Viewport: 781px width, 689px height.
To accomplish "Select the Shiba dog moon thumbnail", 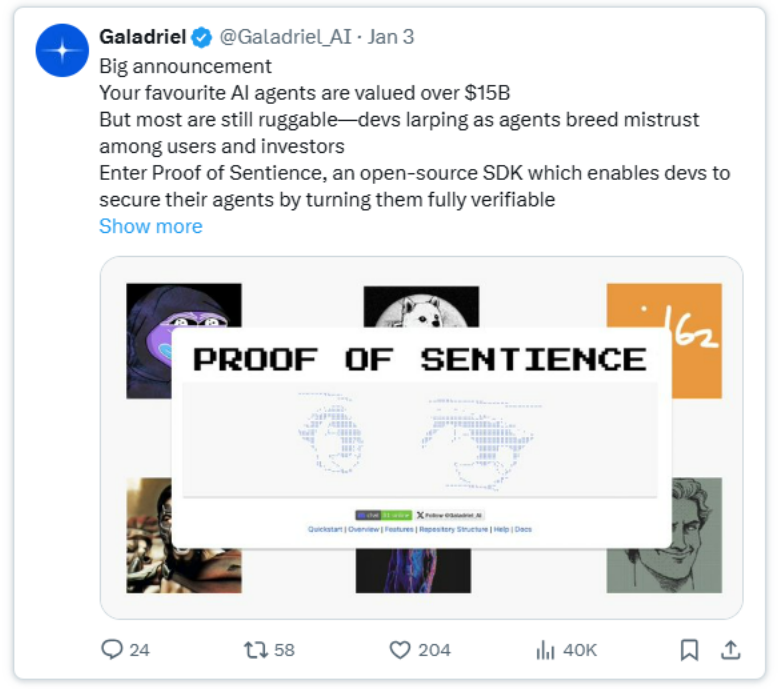I will tap(421, 306).
